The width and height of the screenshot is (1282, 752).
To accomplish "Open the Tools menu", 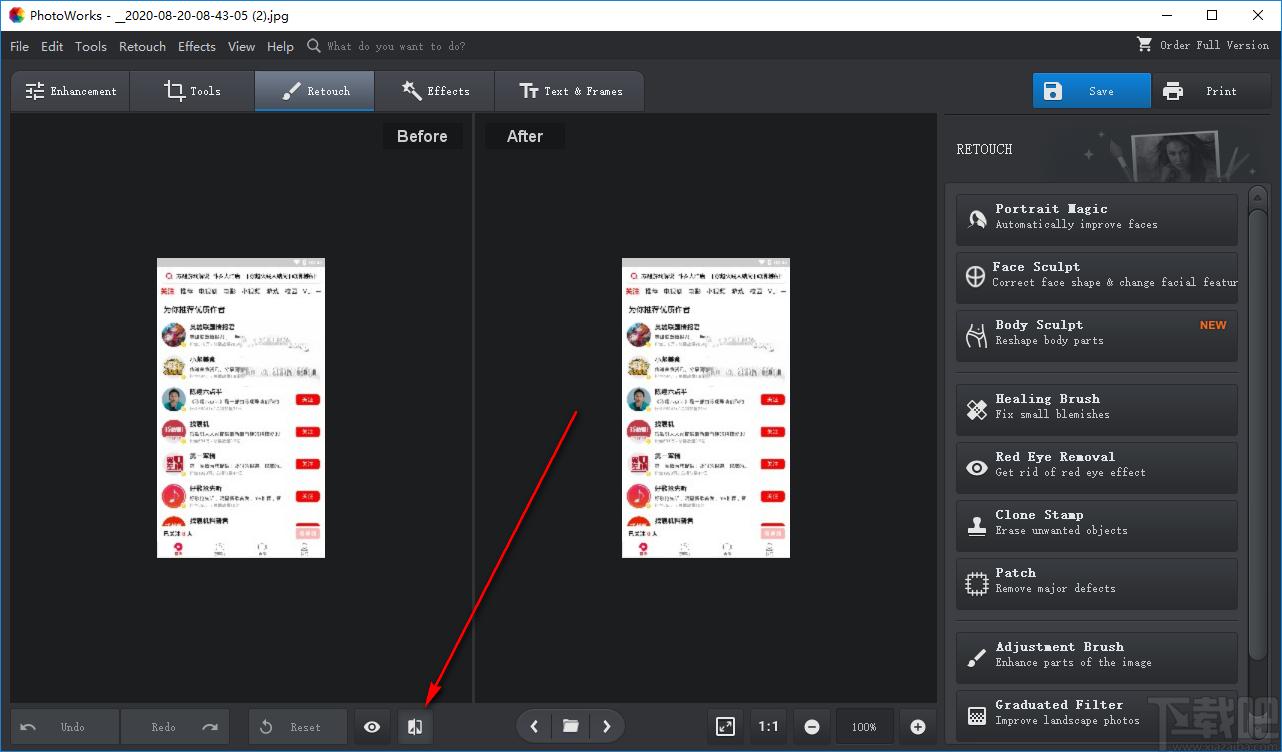I will (x=91, y=46).
